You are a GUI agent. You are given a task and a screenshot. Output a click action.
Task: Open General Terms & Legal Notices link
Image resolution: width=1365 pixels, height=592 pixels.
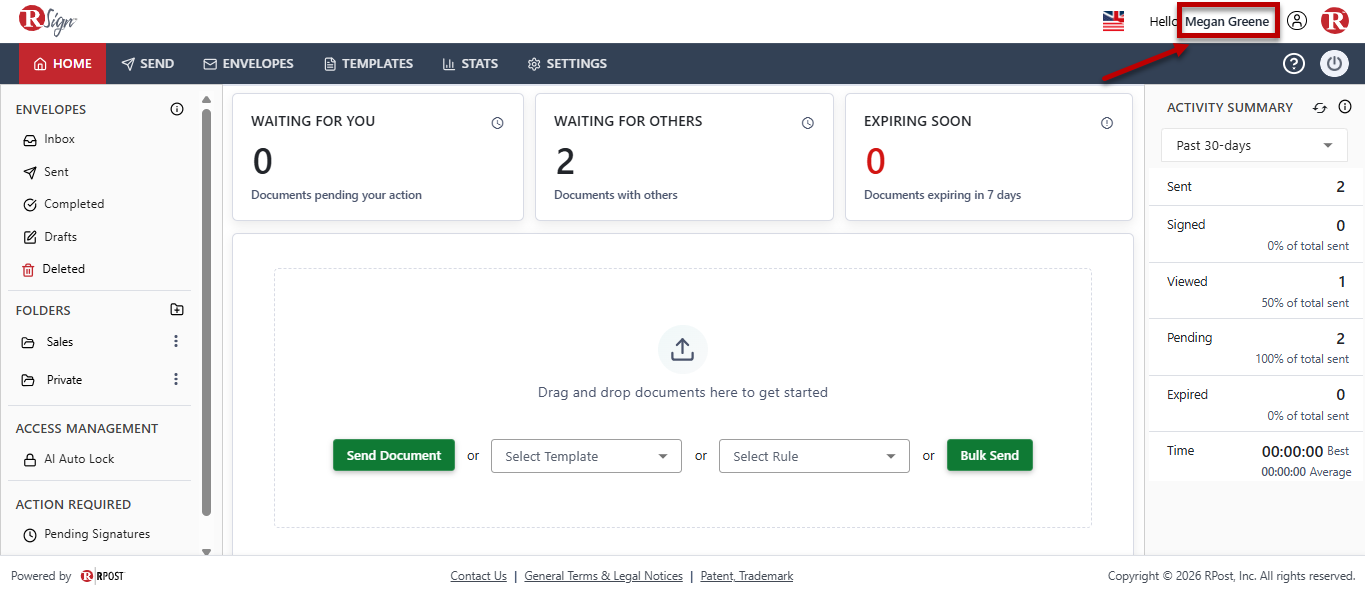pos(603,576)
